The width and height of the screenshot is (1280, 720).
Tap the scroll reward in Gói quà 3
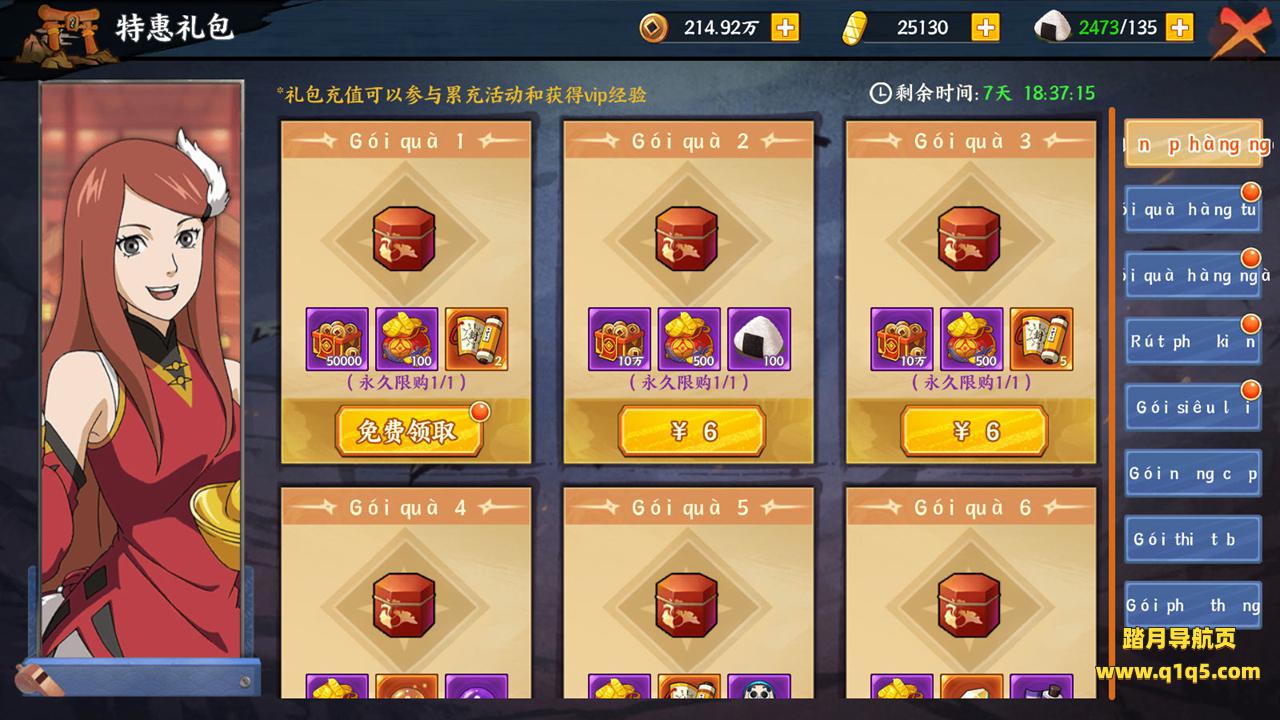coord(1041,340)
